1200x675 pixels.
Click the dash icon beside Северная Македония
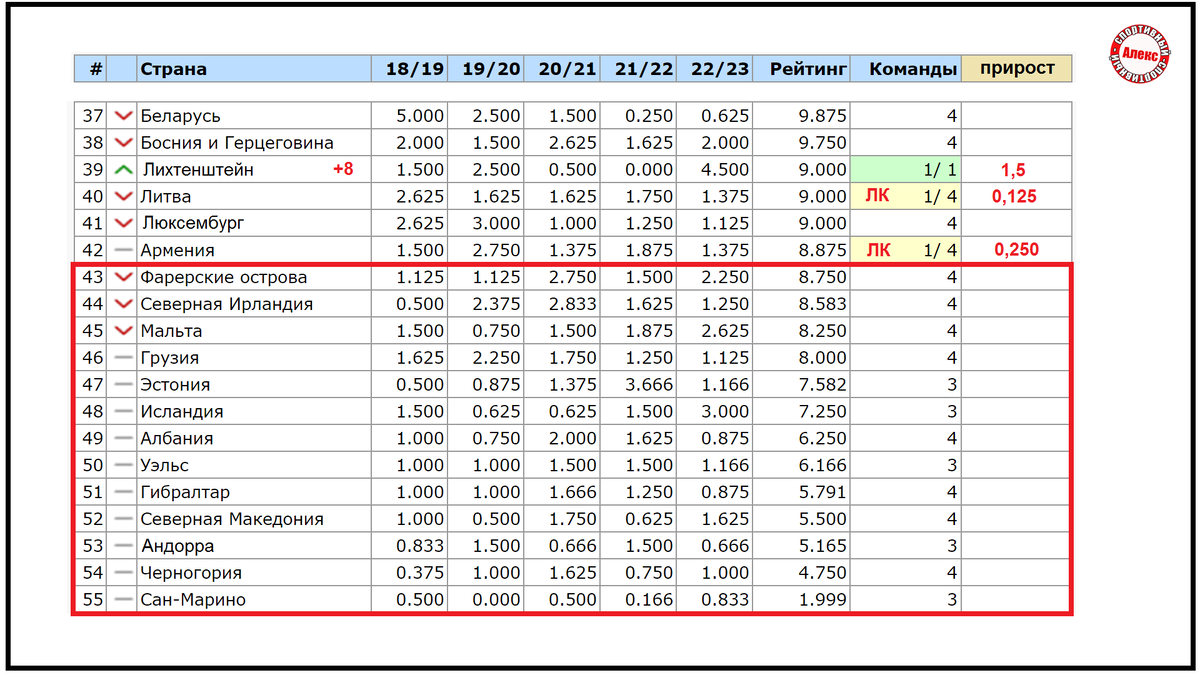pyautogui.click(x=124, y=519)
